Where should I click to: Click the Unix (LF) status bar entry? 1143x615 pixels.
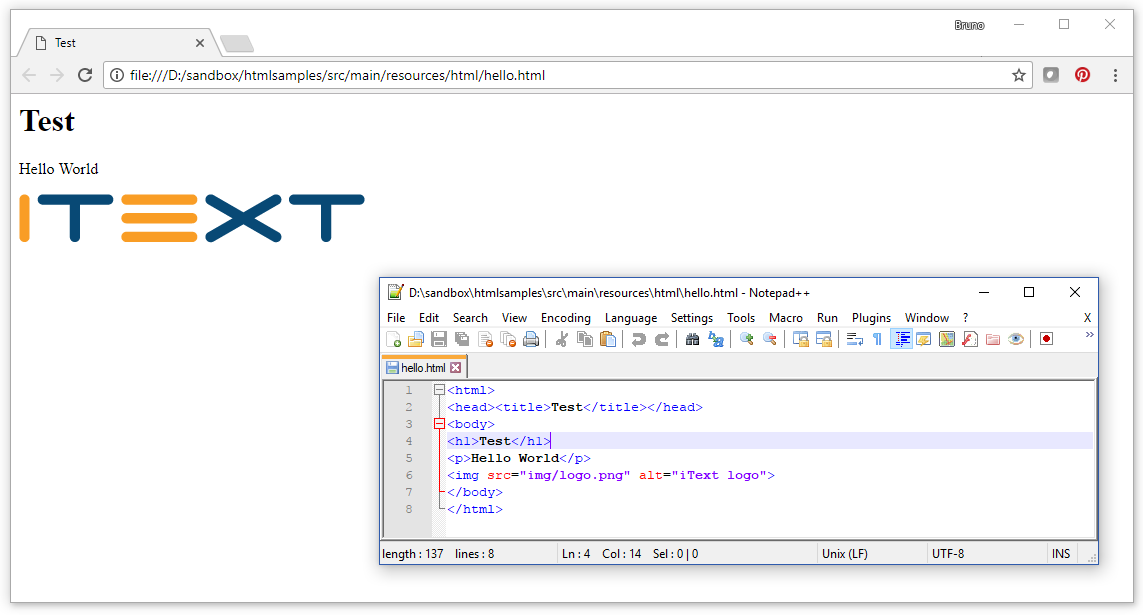click(845, 554)
